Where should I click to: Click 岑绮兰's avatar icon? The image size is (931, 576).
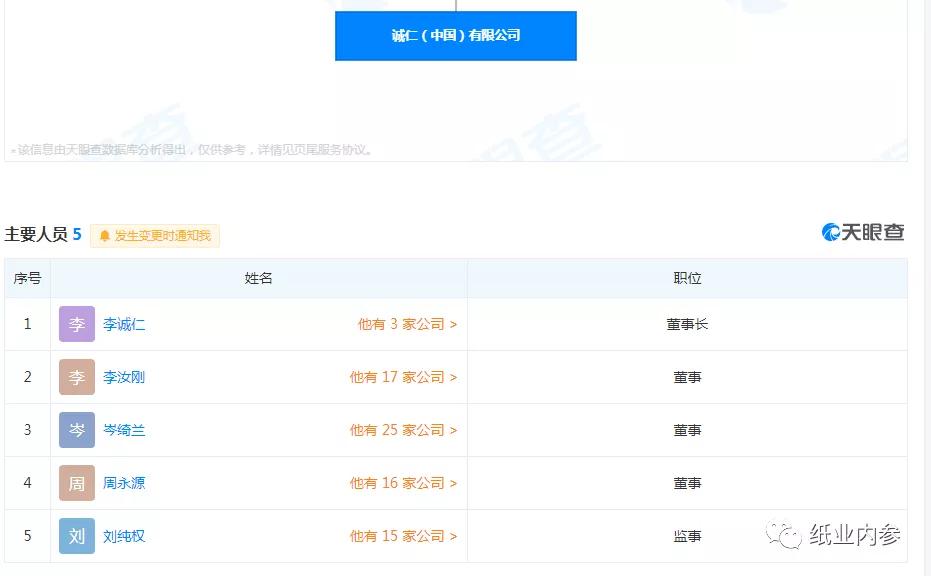(76, 430)
